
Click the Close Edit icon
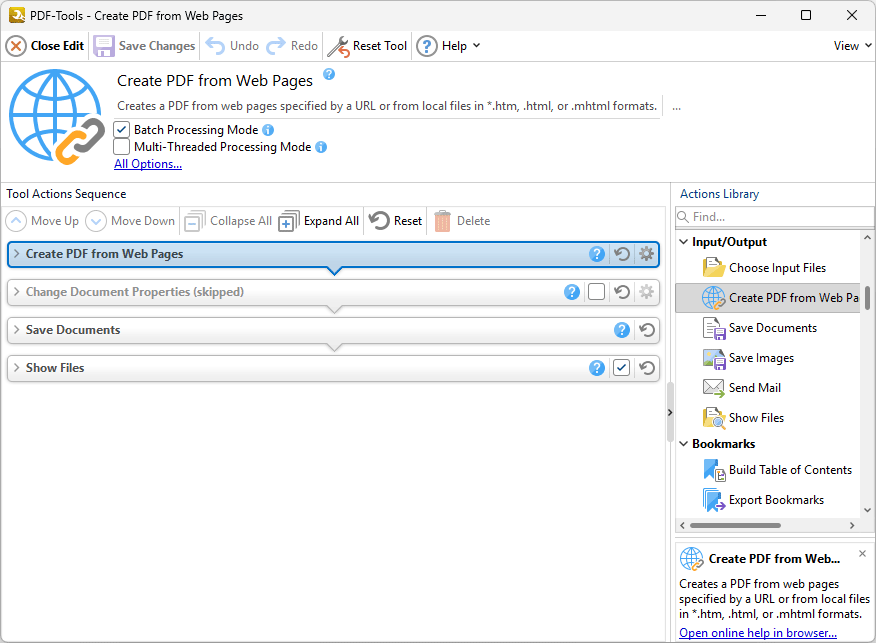(x=16, y=46)
